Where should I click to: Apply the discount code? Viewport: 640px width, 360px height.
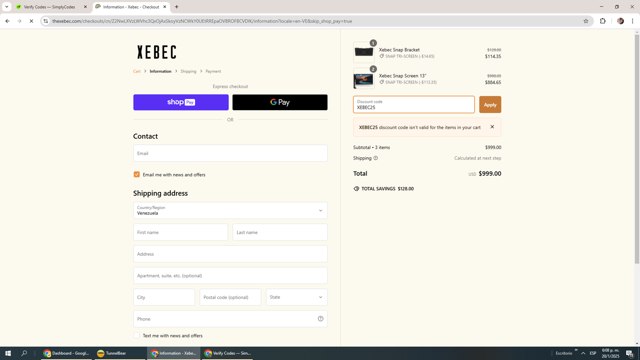490,104
